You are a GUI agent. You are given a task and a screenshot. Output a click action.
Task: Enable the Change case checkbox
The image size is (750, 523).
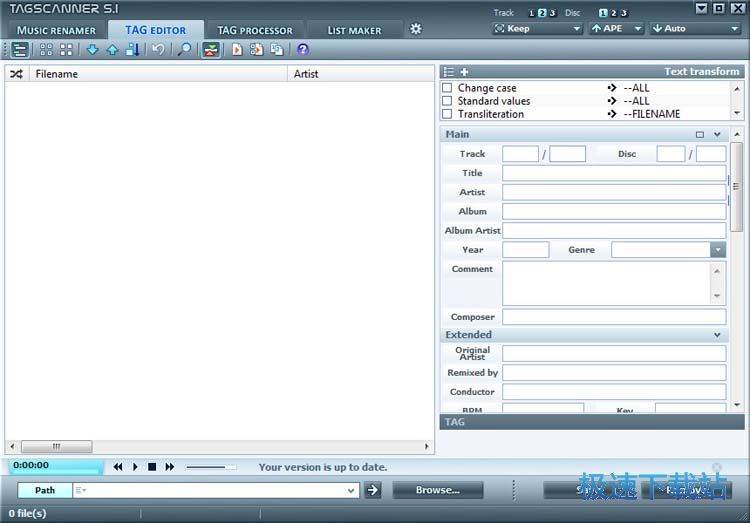click(447, 88)
